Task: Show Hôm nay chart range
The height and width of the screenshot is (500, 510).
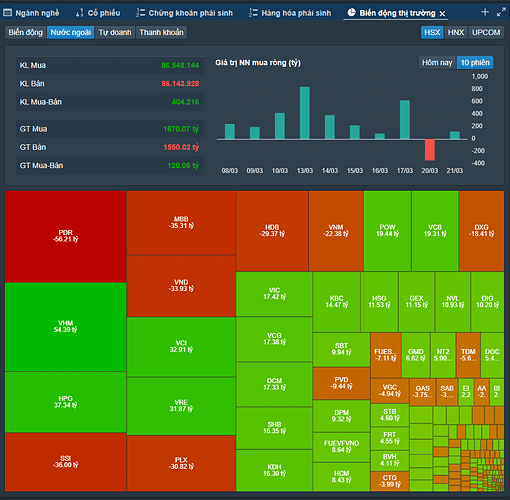Action: 437,63
